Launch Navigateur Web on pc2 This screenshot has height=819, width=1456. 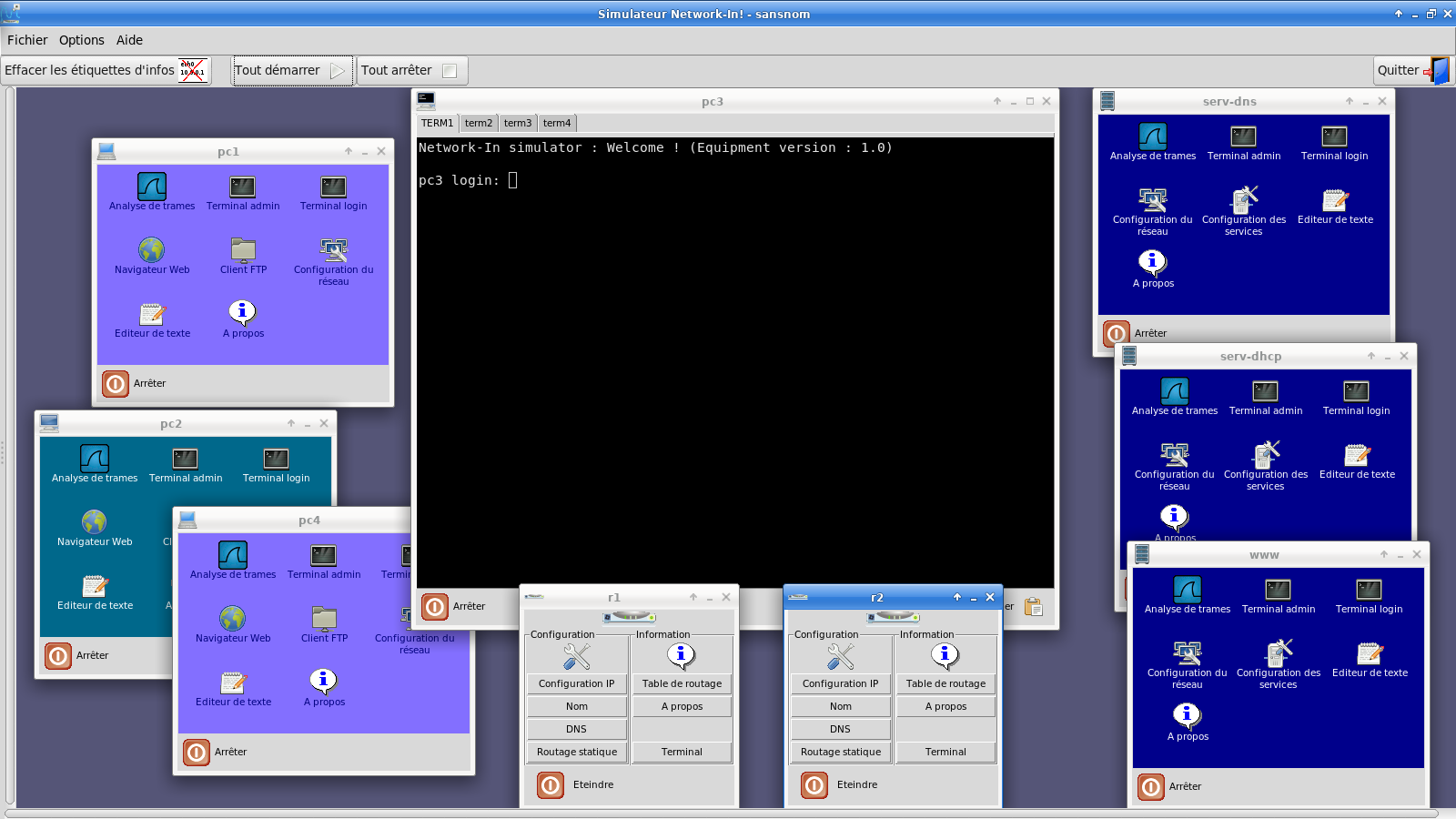(94, 523)
